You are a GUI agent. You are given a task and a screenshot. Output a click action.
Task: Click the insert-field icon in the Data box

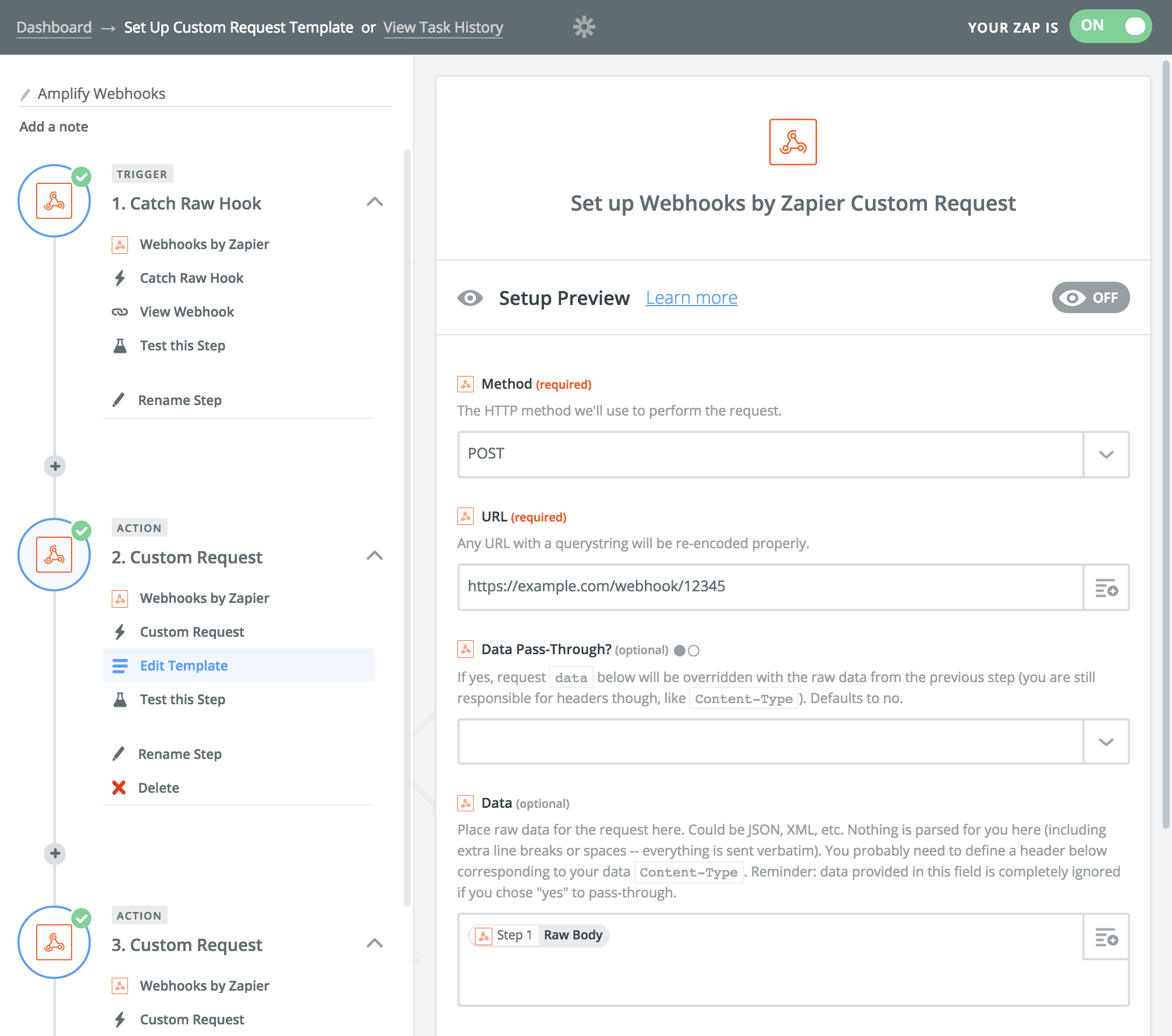point(1106,937)
